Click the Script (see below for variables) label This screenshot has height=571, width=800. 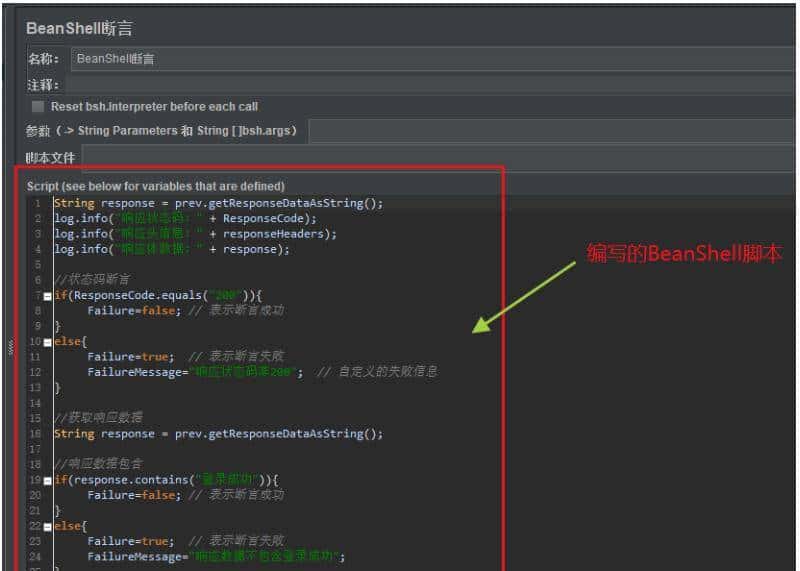tap(156, 186)
